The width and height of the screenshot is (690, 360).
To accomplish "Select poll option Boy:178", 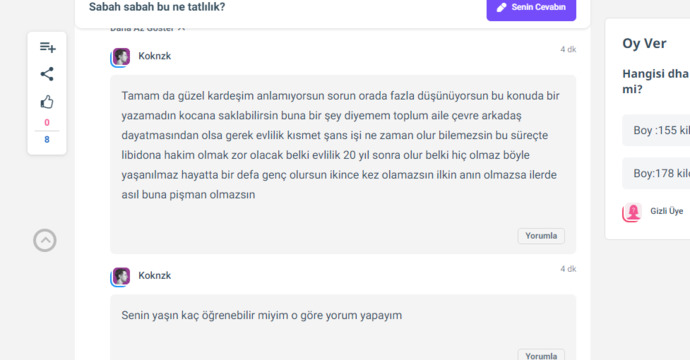I will pyautogui.click(x=656, y=173).
